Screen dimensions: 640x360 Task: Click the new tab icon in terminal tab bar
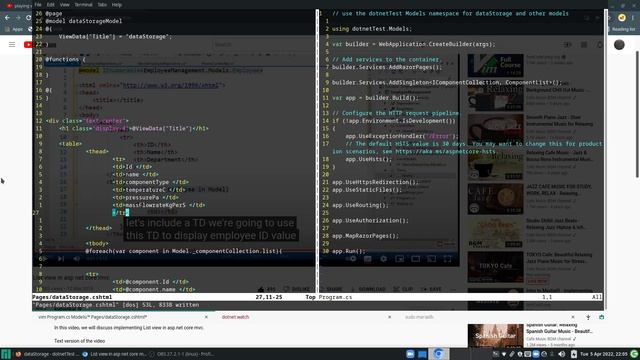[x=588, y=317]
